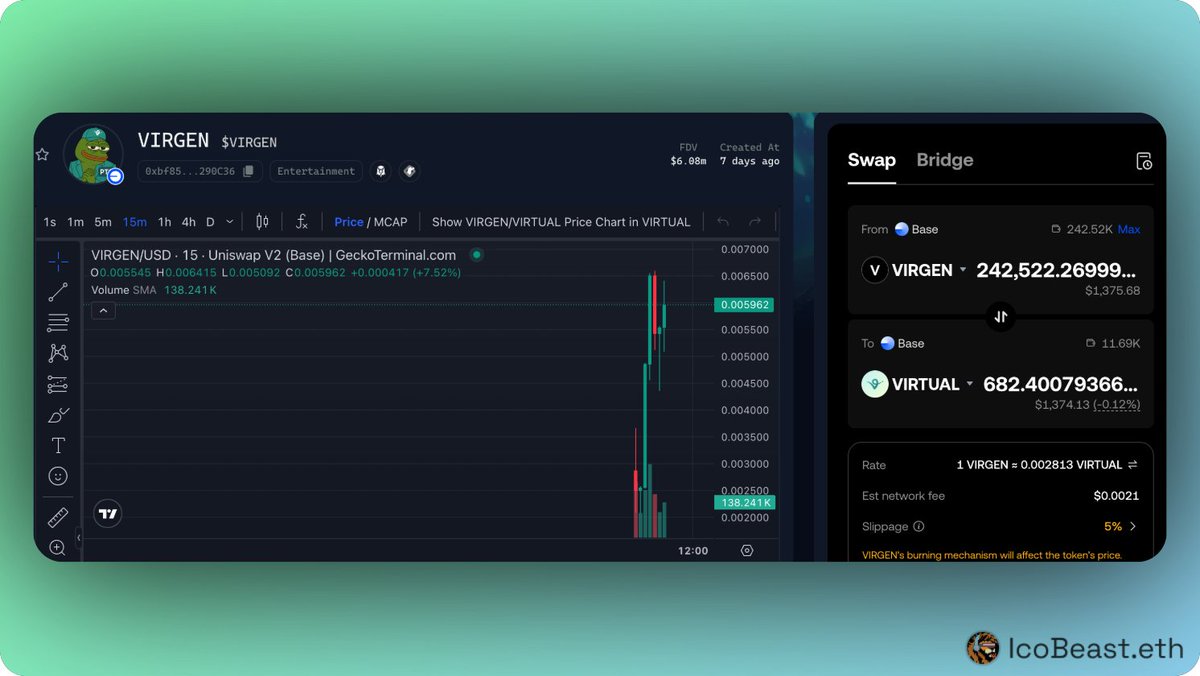Viewport: 1200px width, 676px height.
Task: Switch the chart to the 4h interval
Action: pos(188,222)
